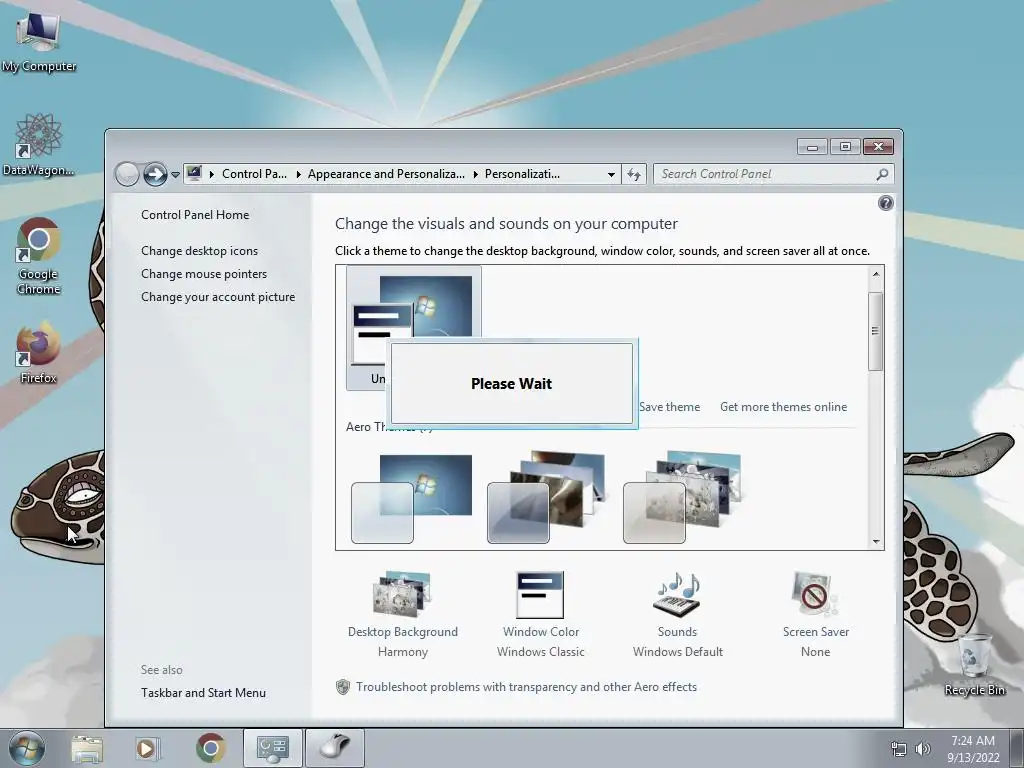Click the Control Pa... breadcrumb
This screenshot has height=768, width=1024.
(x=254, y=174)
